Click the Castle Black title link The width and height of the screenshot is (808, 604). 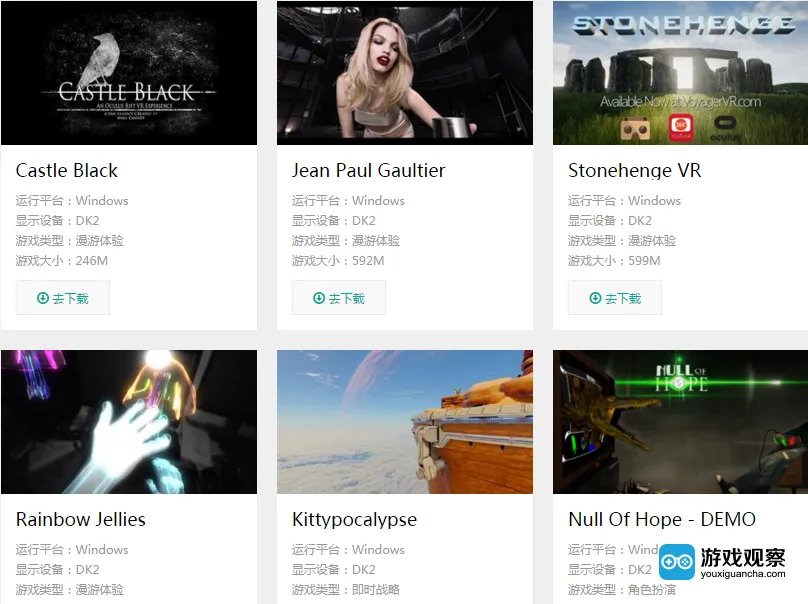coord(67,171)
